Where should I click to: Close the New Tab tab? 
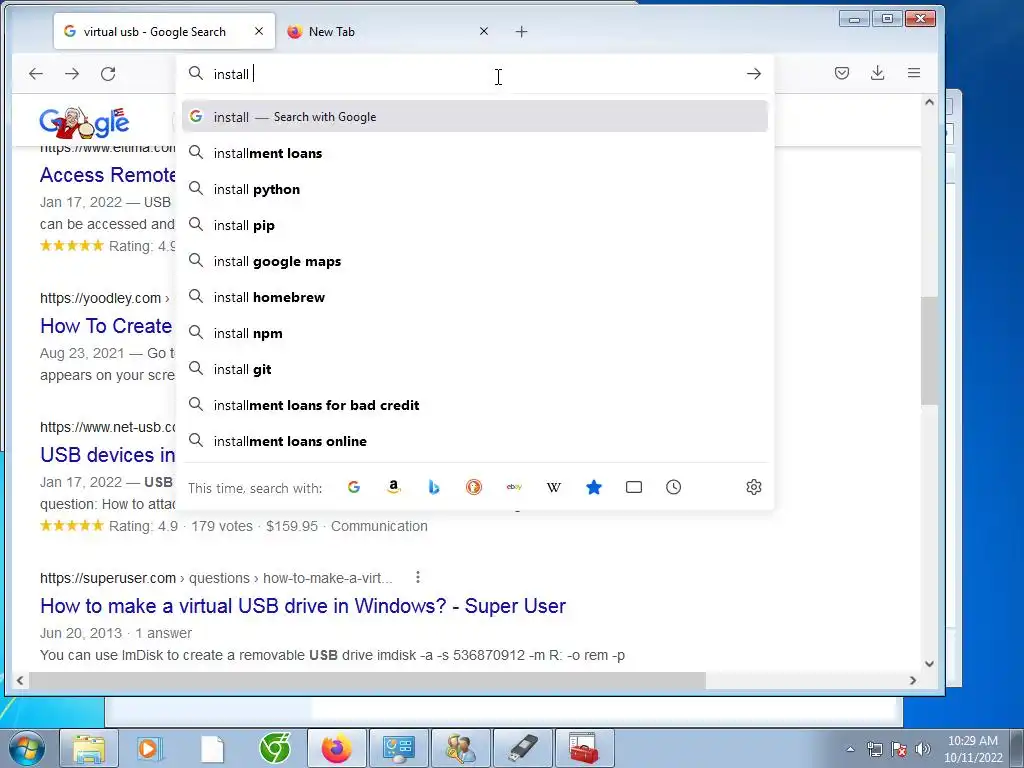click(x=484, y=31)
